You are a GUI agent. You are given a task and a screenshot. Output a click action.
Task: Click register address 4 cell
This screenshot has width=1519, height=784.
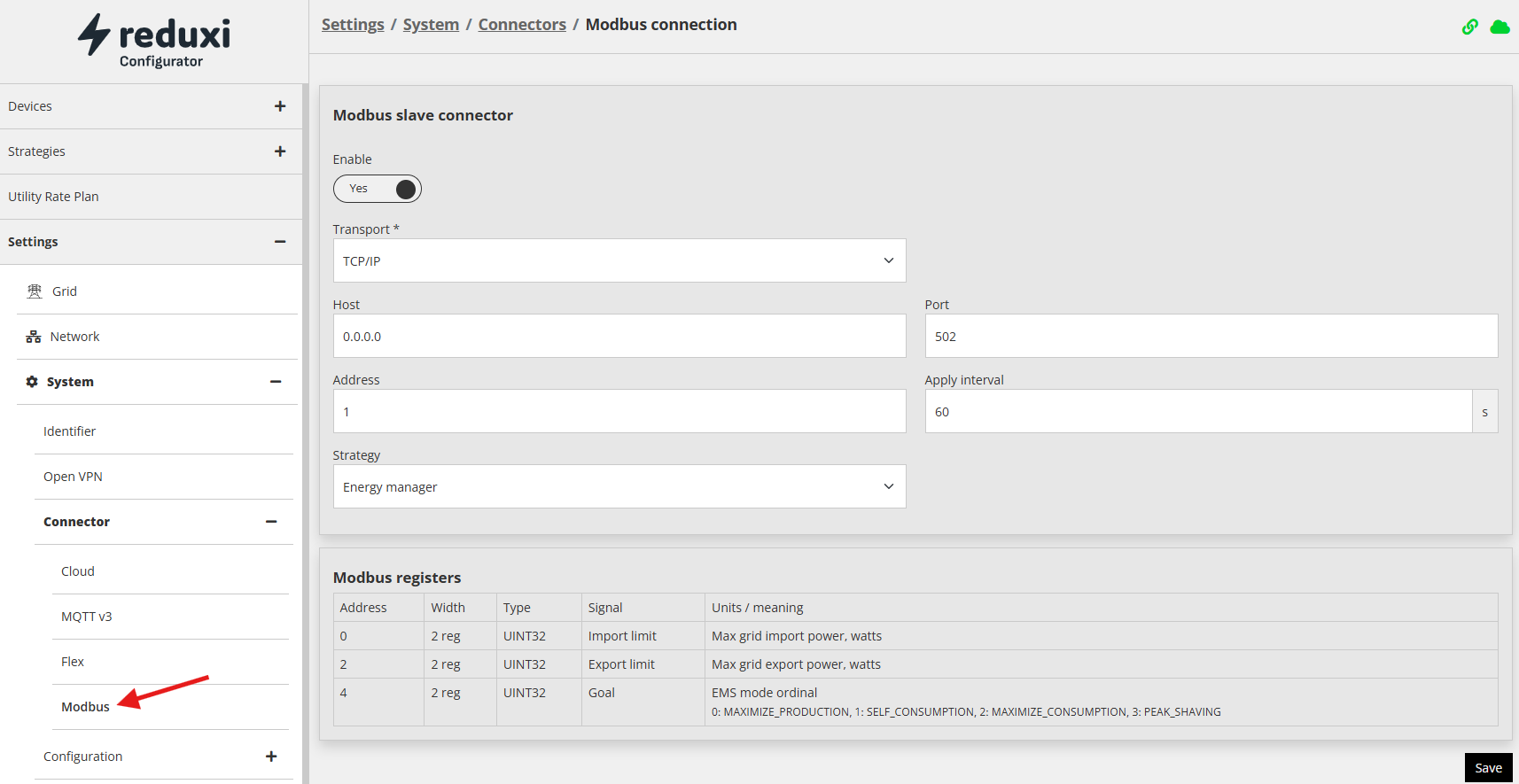click(x=379, y=702)
